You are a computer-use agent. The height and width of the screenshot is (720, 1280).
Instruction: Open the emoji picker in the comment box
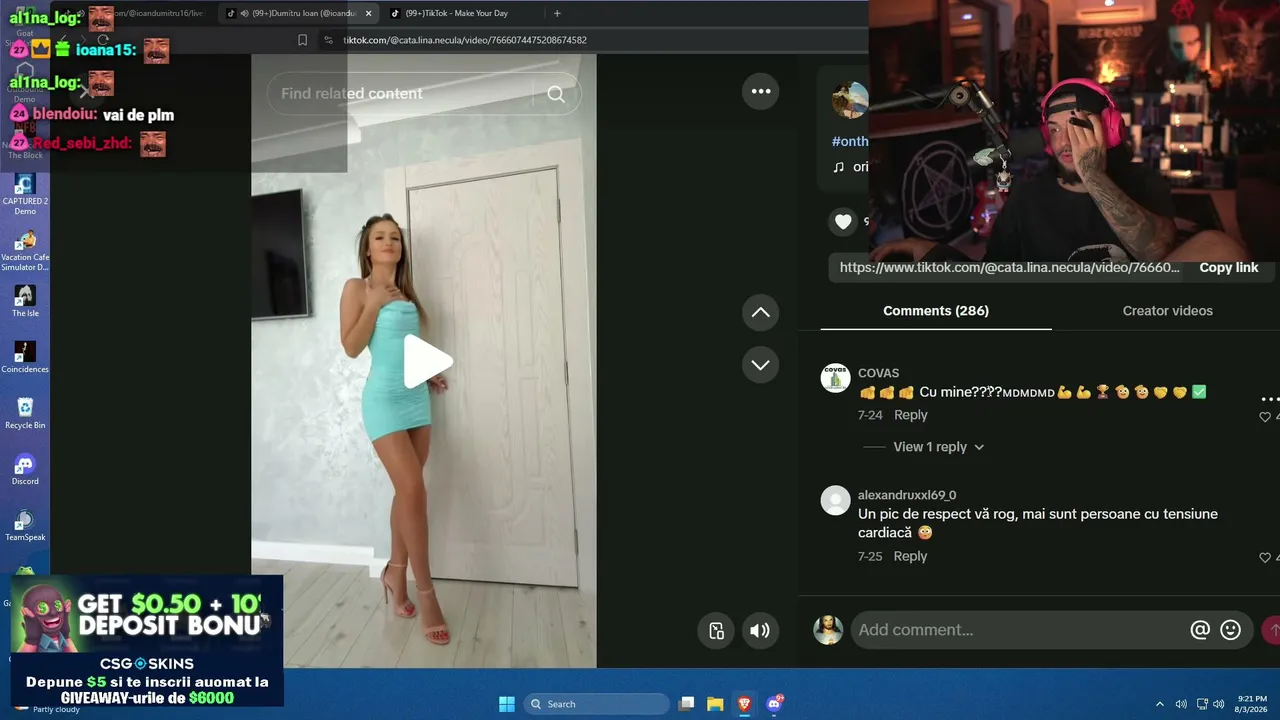click(x=1231, y=630)
